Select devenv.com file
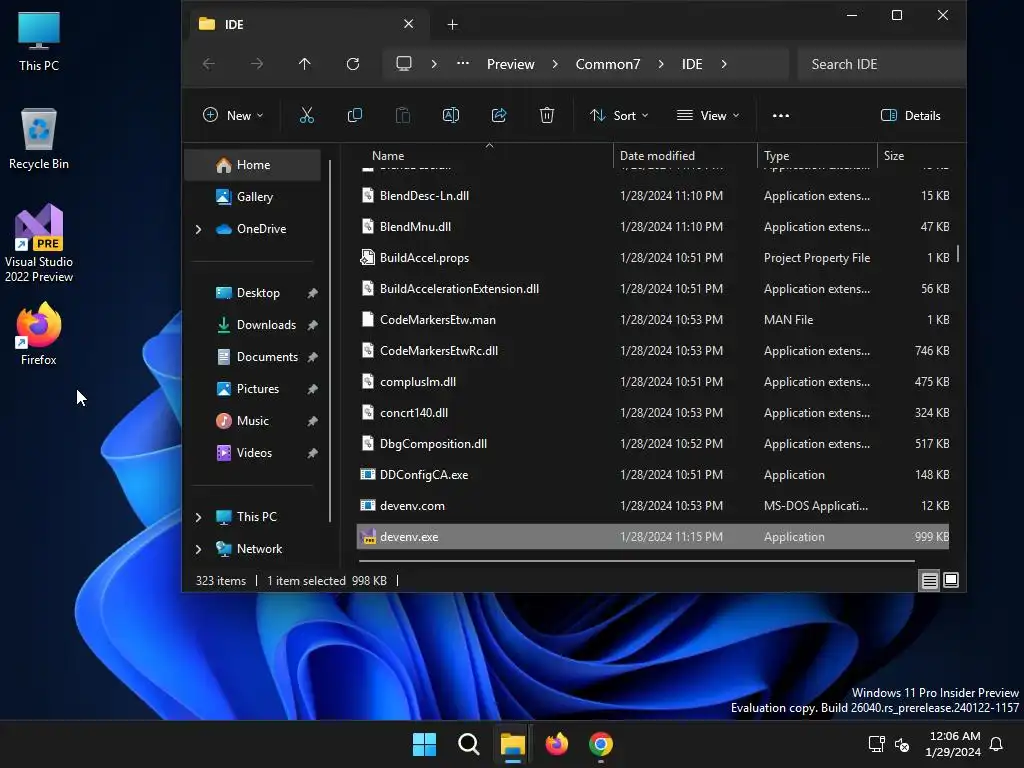 click(x=653, y=506)
